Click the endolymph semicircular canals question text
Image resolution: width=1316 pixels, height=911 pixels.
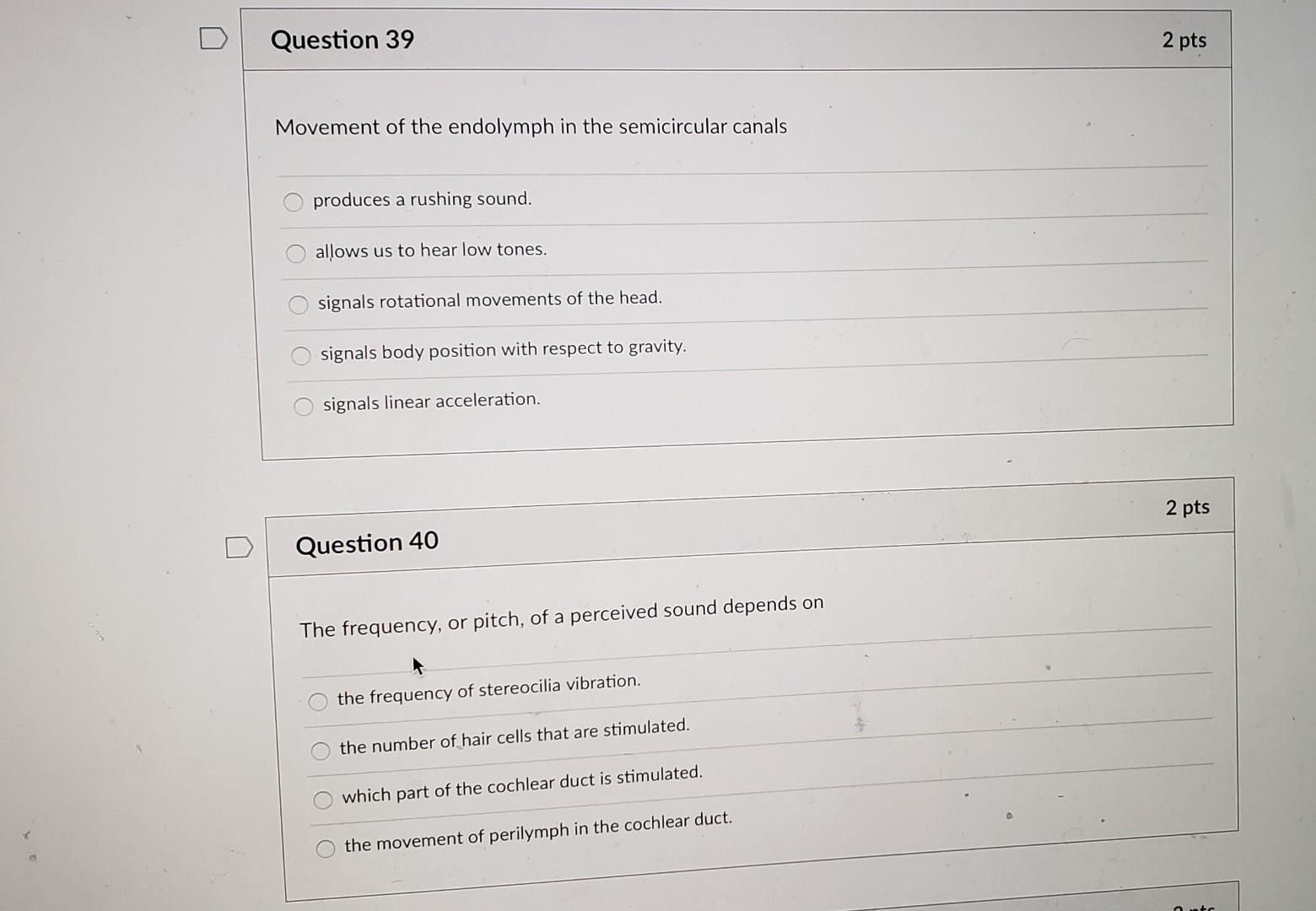(531, 127)
